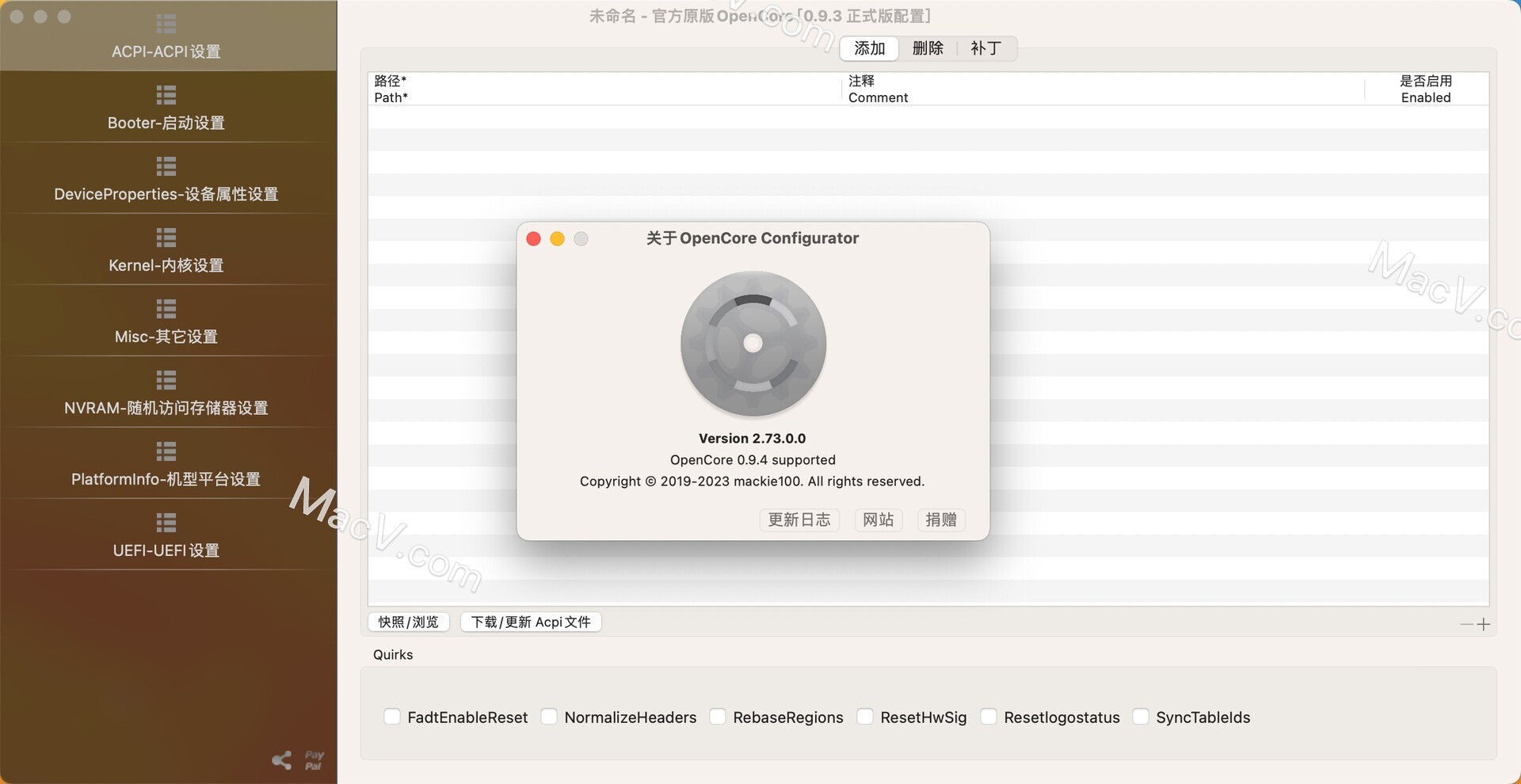Click the 更新日志 button in About dialog
Viewport: 1521px width, 784px height.
point(799,519)
